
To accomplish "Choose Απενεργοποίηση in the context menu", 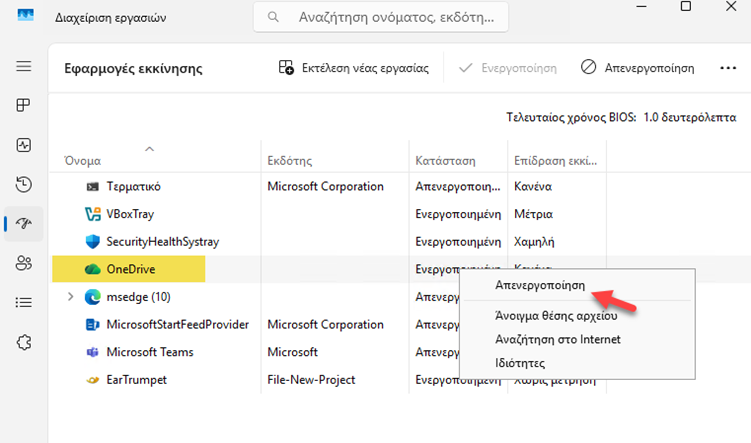I will click(x=540, y=286).
